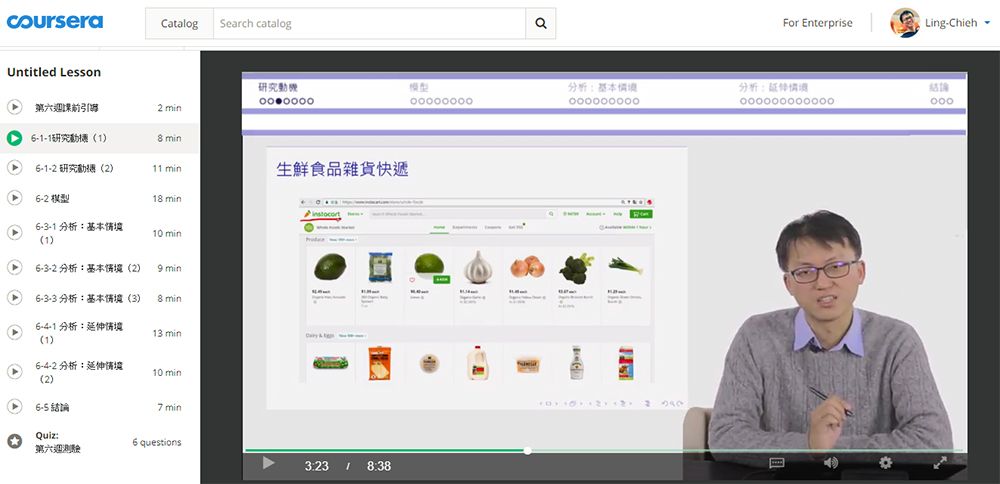This screenshot has height=484, width=1000.
Task: Open the For Enterprise link
Action: point(817,23)
